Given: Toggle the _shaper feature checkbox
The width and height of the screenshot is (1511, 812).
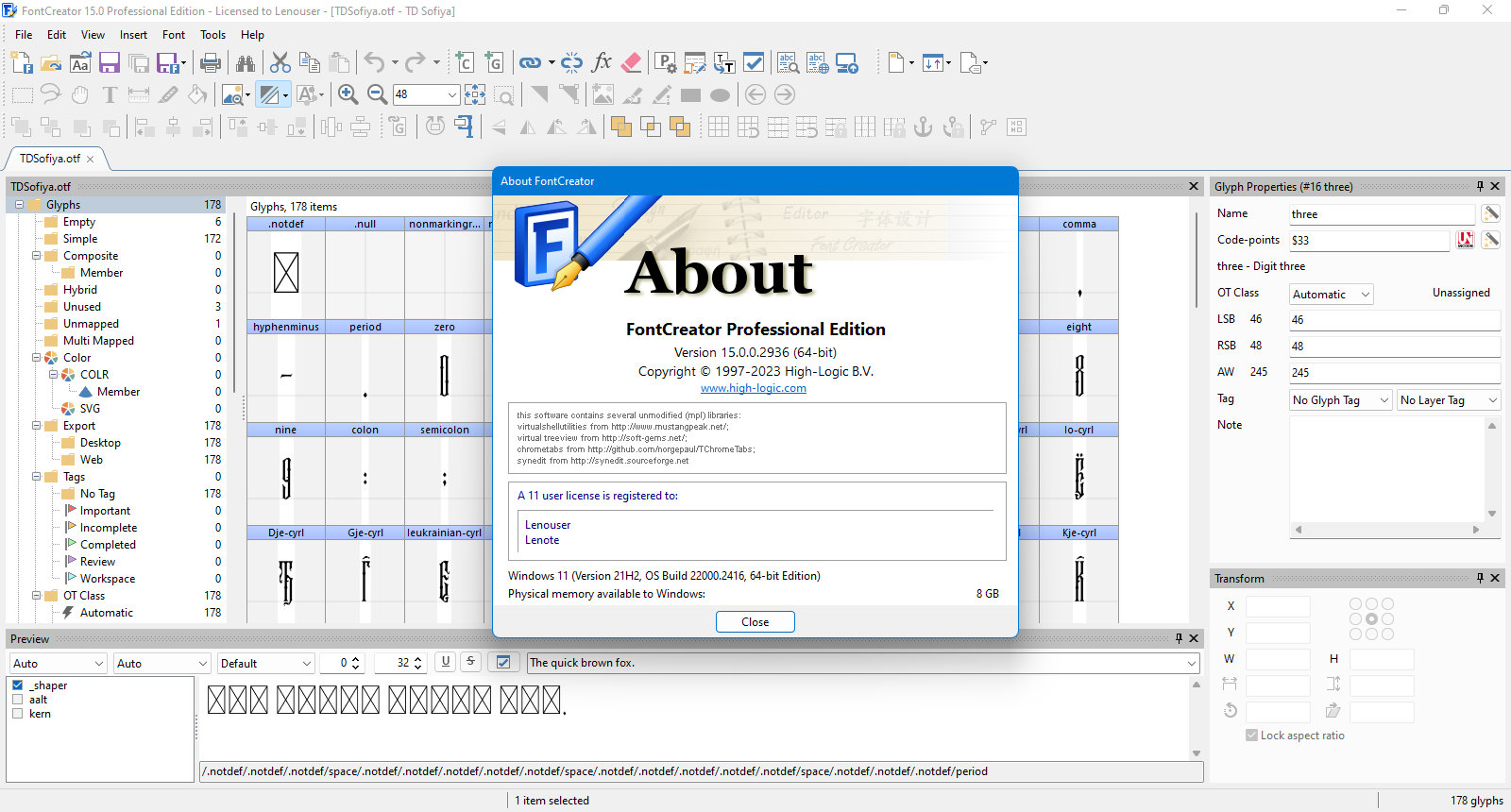Looking at the screenshot, I should click(x=17, y=685).
